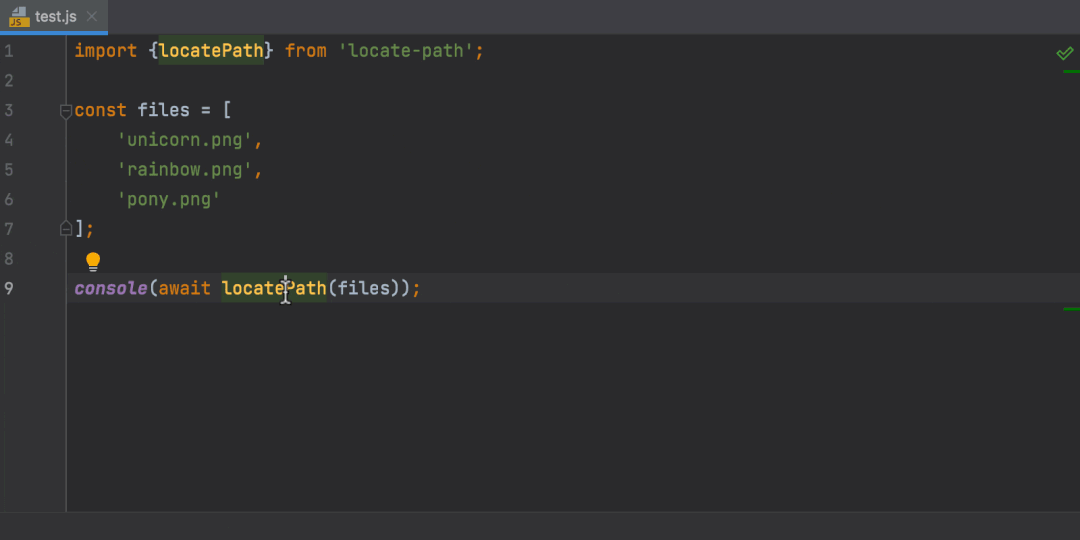The width and height of the screenshot is (1080, 540).
Task: Collapse the files array at line 3
Action: (66, 111)
